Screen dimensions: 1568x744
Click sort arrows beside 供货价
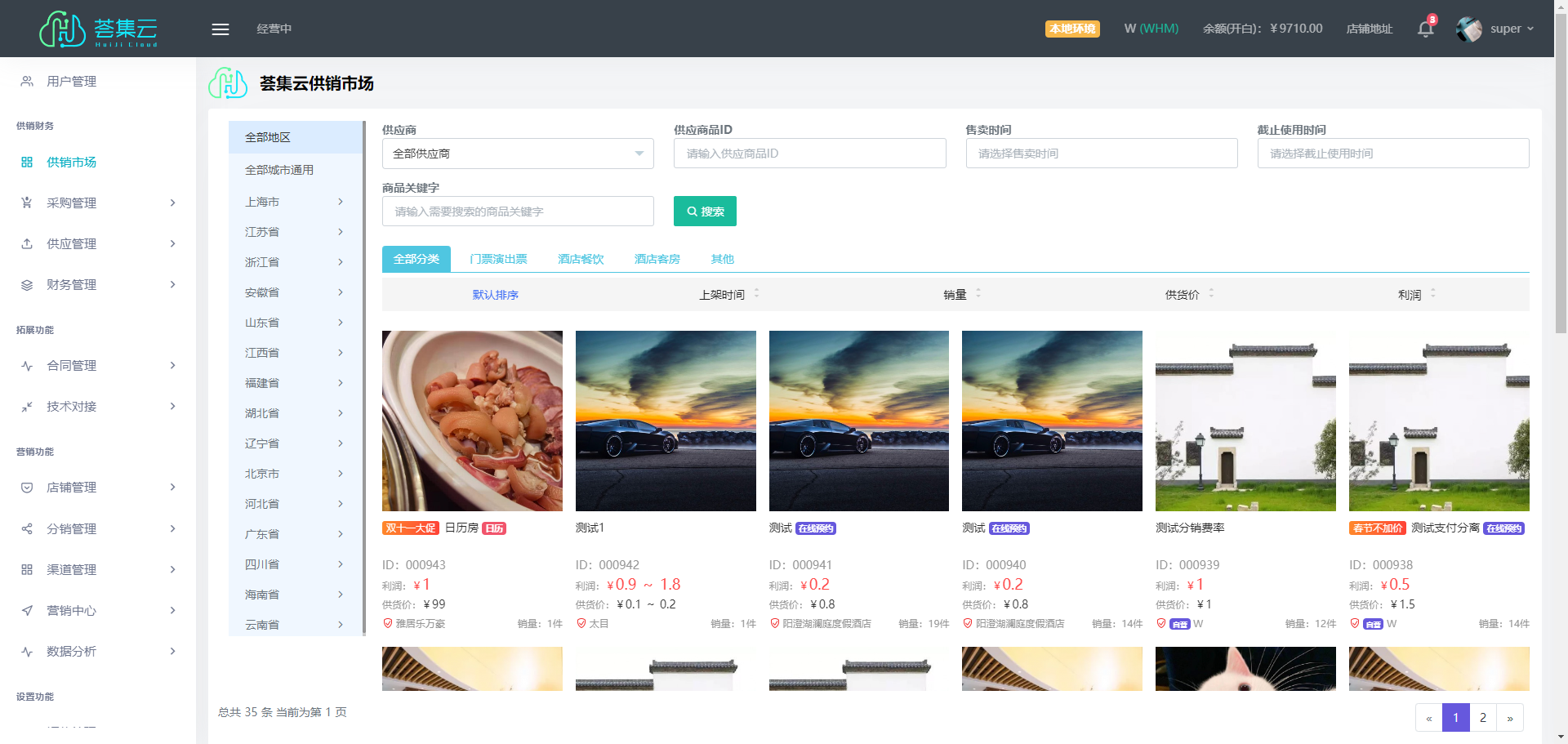(x=1211, y=293)
